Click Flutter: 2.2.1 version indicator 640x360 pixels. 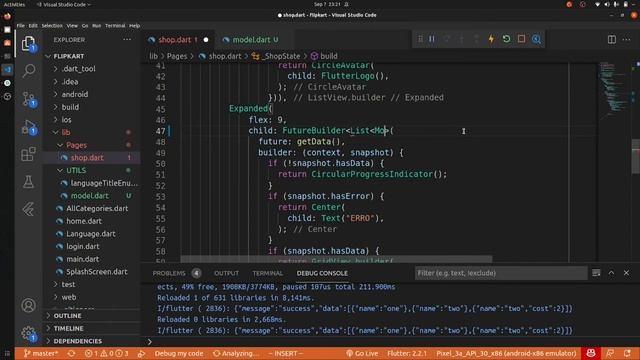(407, 353)
